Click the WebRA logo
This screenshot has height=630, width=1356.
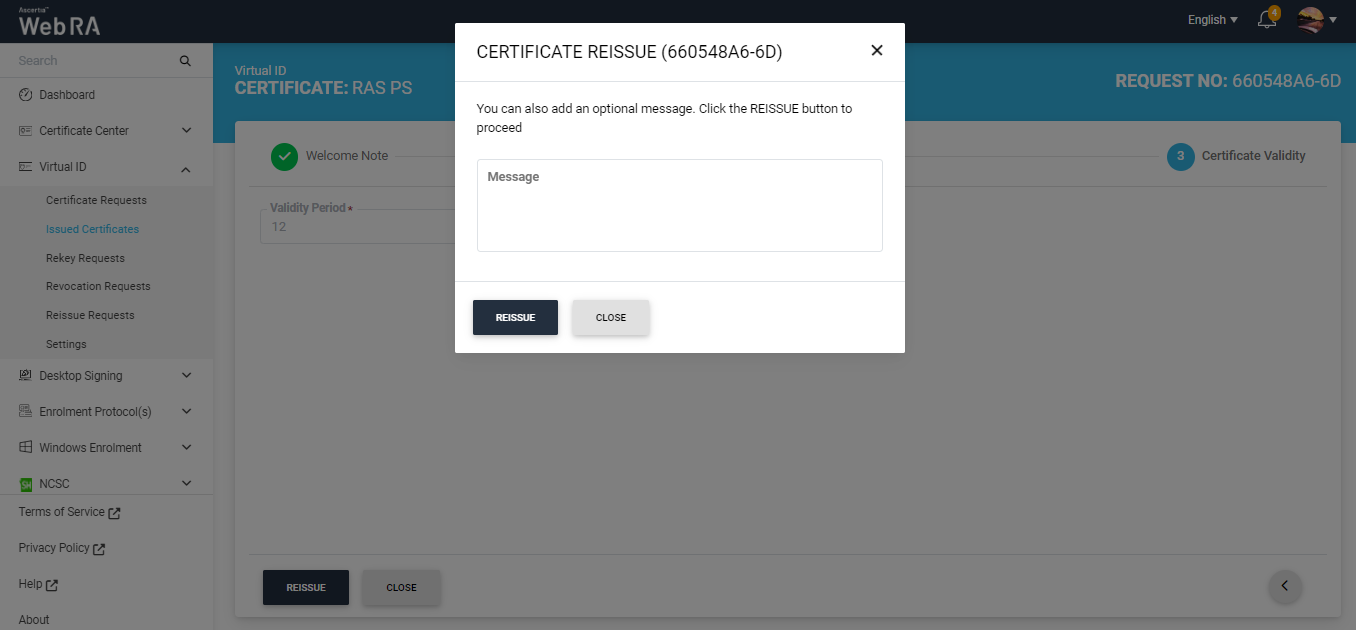[x=59, y=23]
